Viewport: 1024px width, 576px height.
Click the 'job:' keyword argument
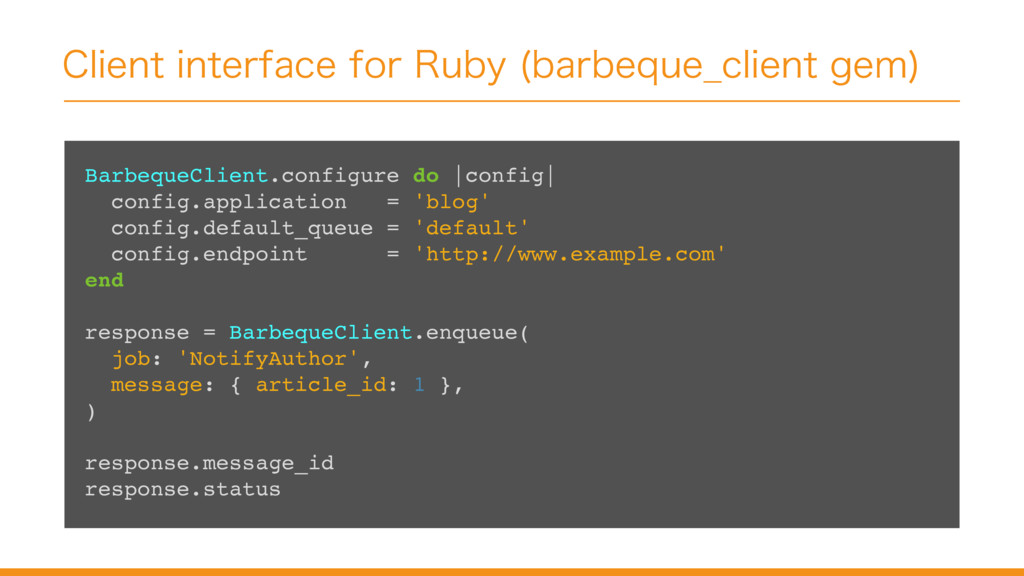pyautogui.click(x=136, y=359)
